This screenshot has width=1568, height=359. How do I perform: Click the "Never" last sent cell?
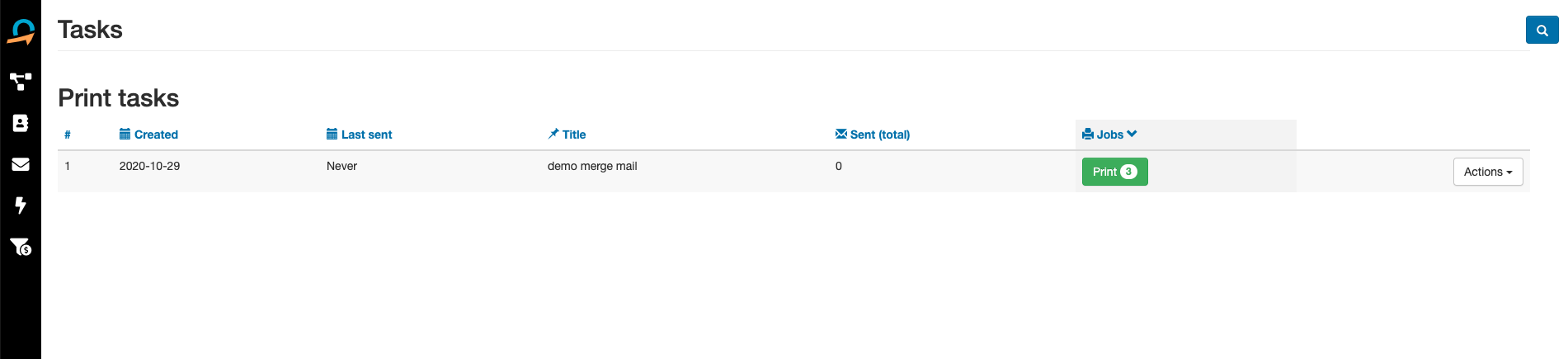(x=341, y=166)
